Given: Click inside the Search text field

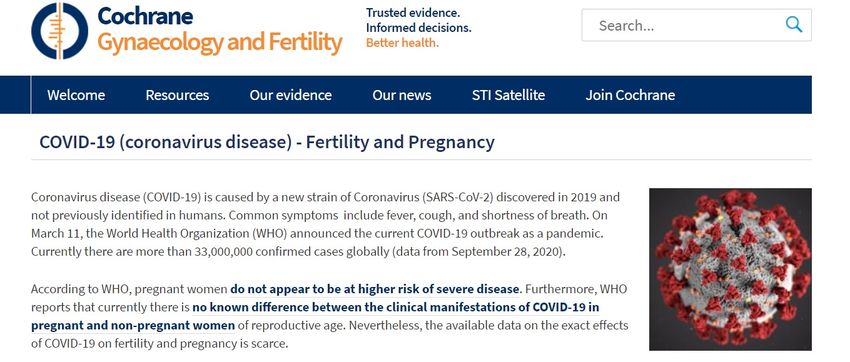Looking at the screenshot, I should click(x=683, y=25).
